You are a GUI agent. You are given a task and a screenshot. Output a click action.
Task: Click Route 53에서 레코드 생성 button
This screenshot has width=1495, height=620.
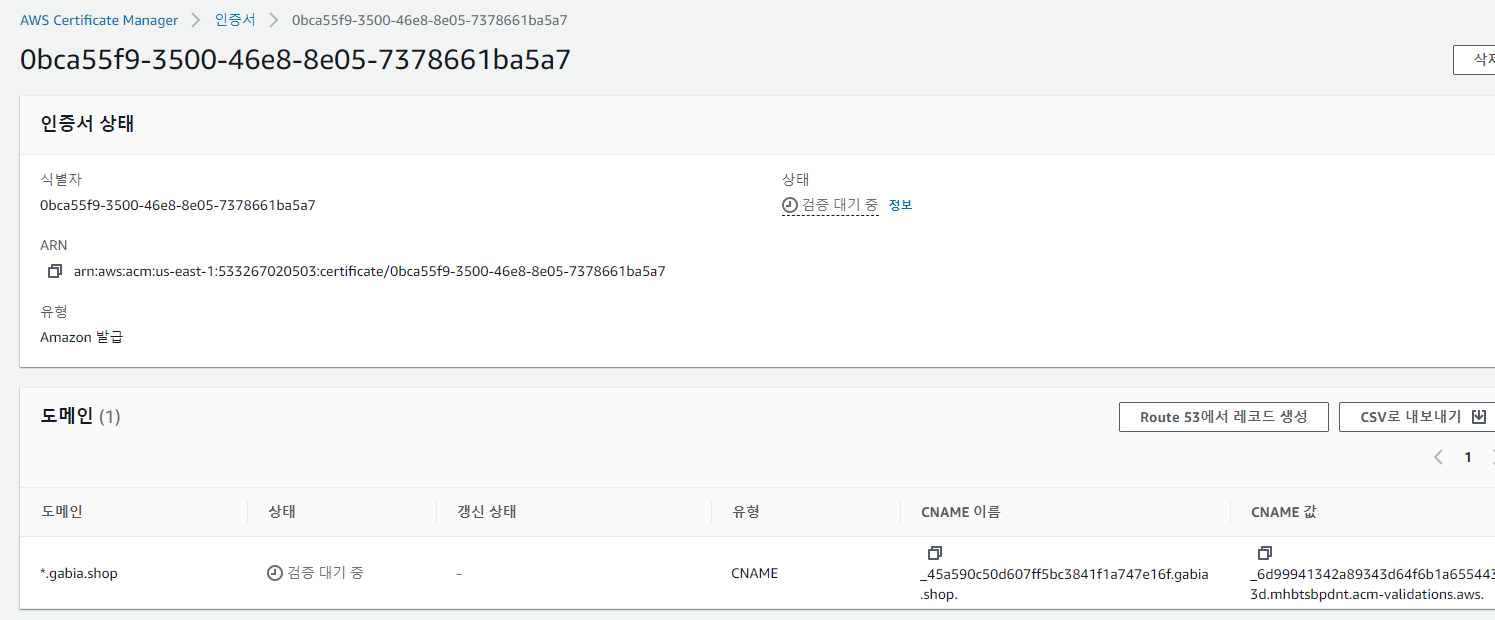point(1224,417)
